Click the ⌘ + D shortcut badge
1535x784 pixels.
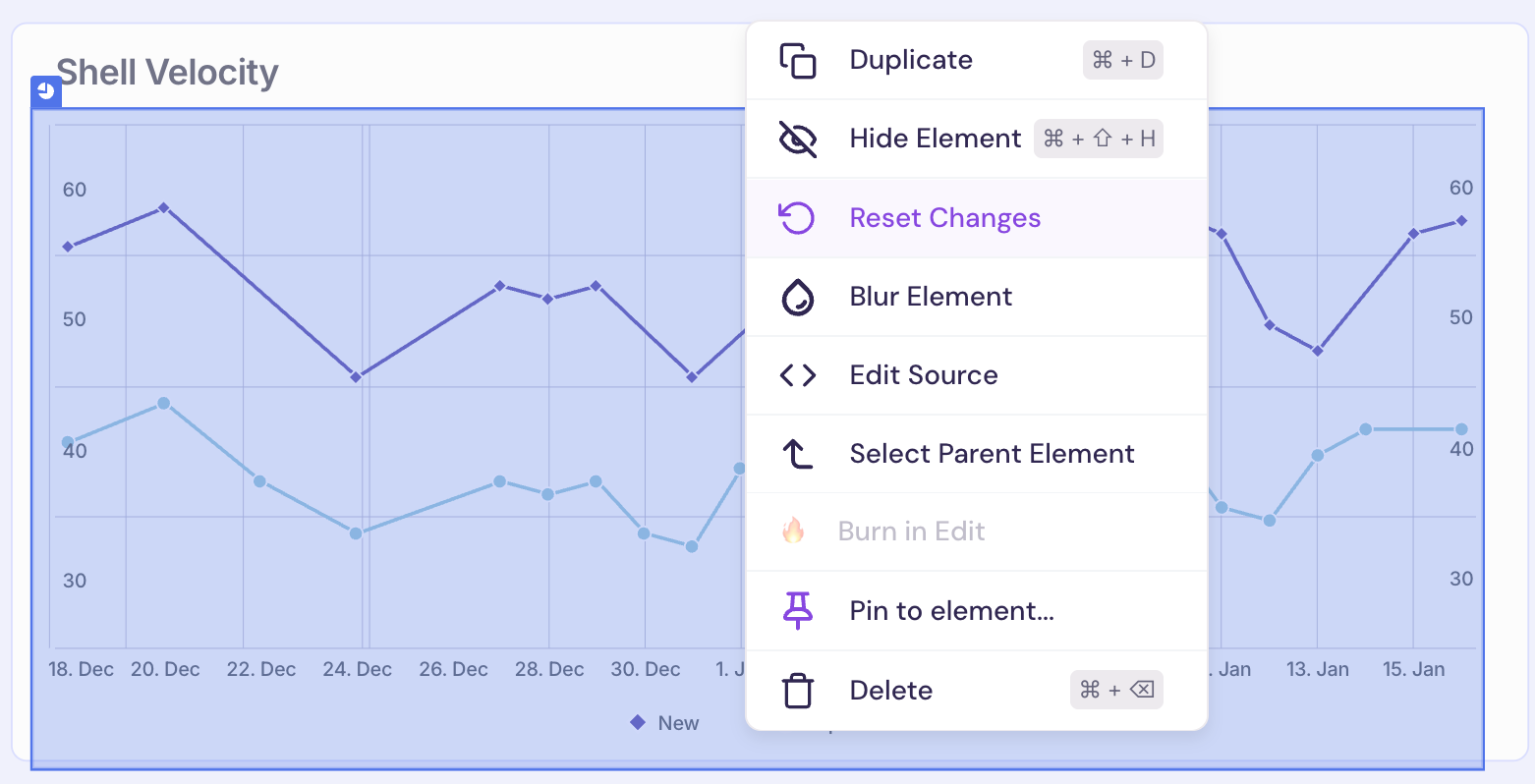click(x=1122, y=60)
